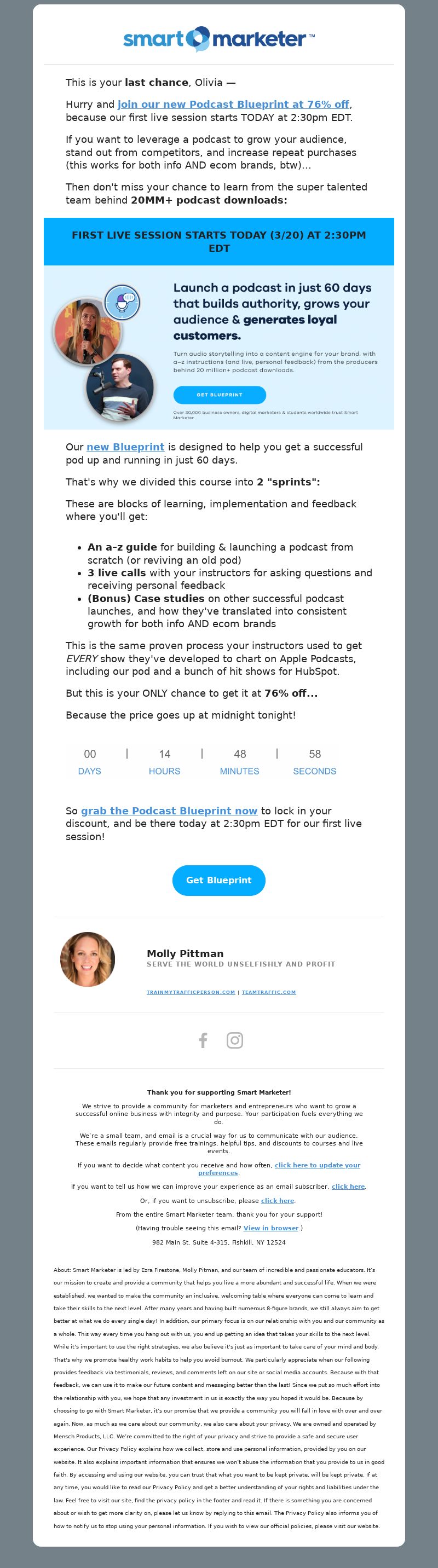Click the podcast microphone icon in banner
Screen dimensions: 438x1568
(x=123, y=302)
